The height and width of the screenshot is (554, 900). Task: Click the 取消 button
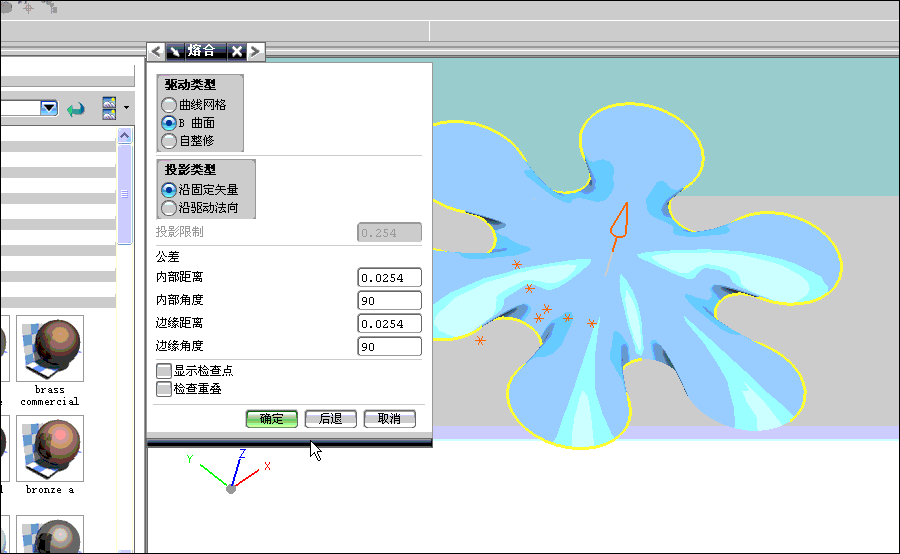[x=390, y=419]
